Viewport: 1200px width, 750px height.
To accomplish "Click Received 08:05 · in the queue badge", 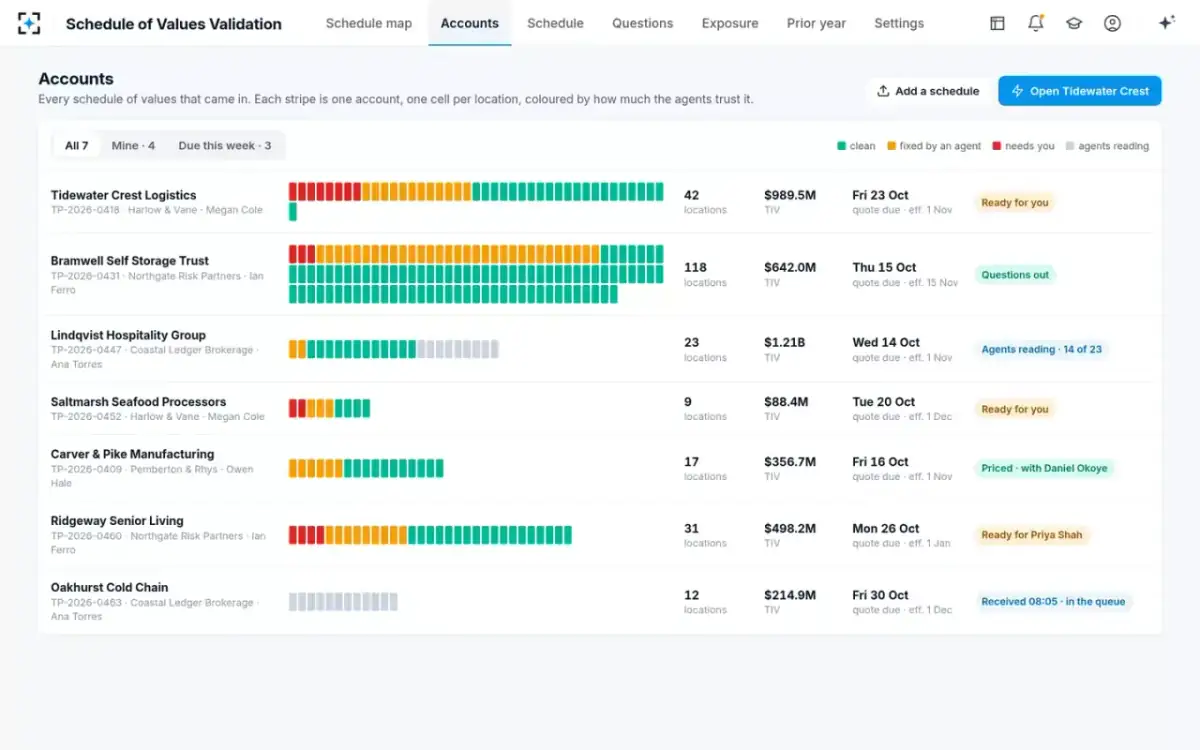I will (1053, 602).
